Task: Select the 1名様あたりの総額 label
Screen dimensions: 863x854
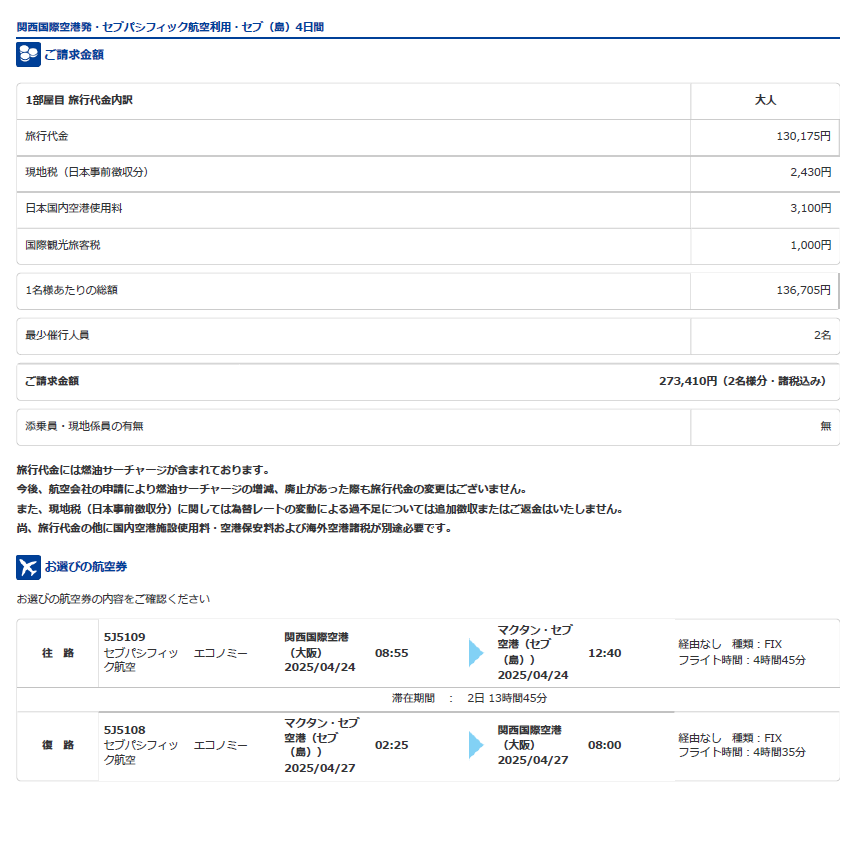Action: point(72,290)
